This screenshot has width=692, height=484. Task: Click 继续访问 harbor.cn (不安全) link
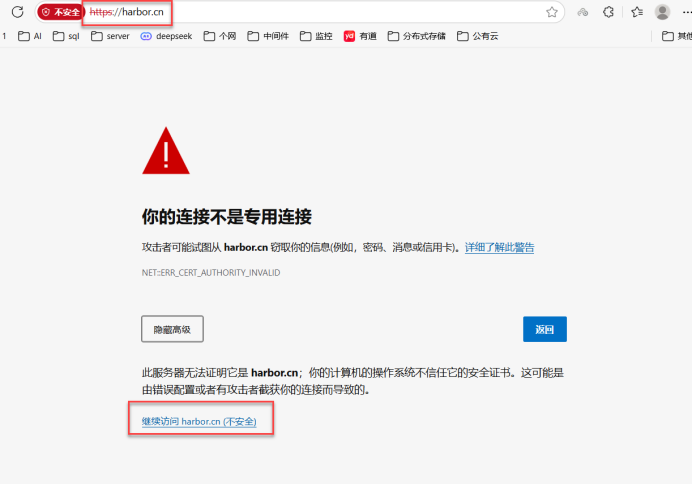[x=199, y=422]
